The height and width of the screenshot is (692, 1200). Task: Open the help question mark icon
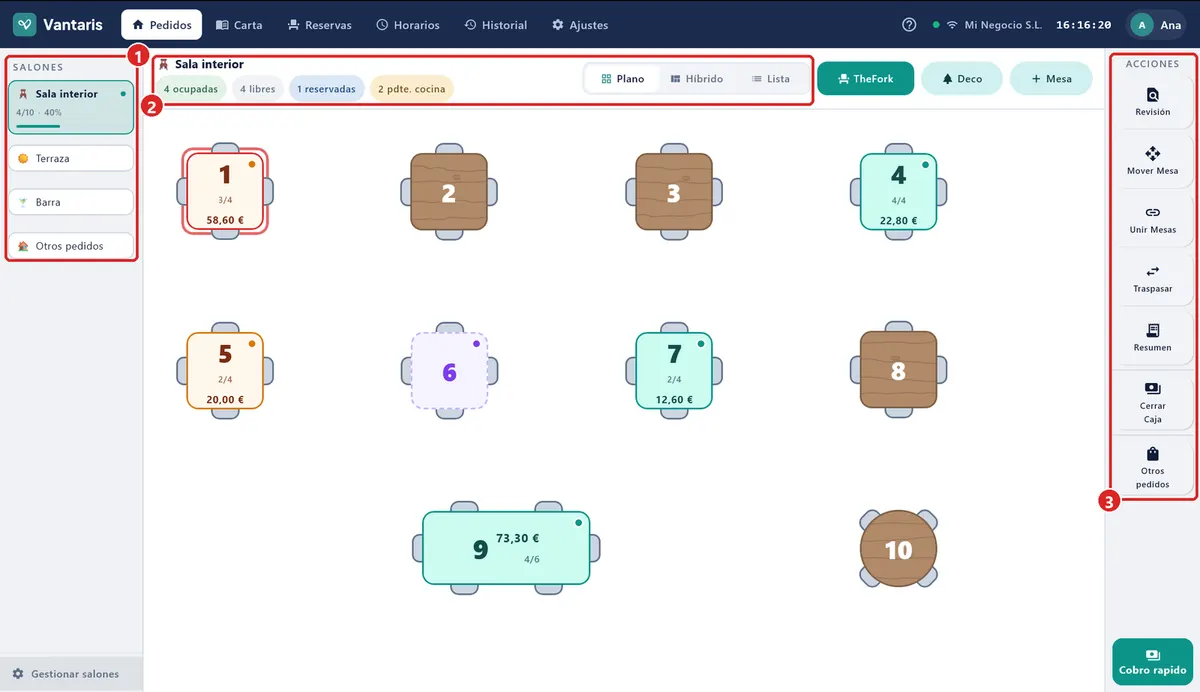909,25
